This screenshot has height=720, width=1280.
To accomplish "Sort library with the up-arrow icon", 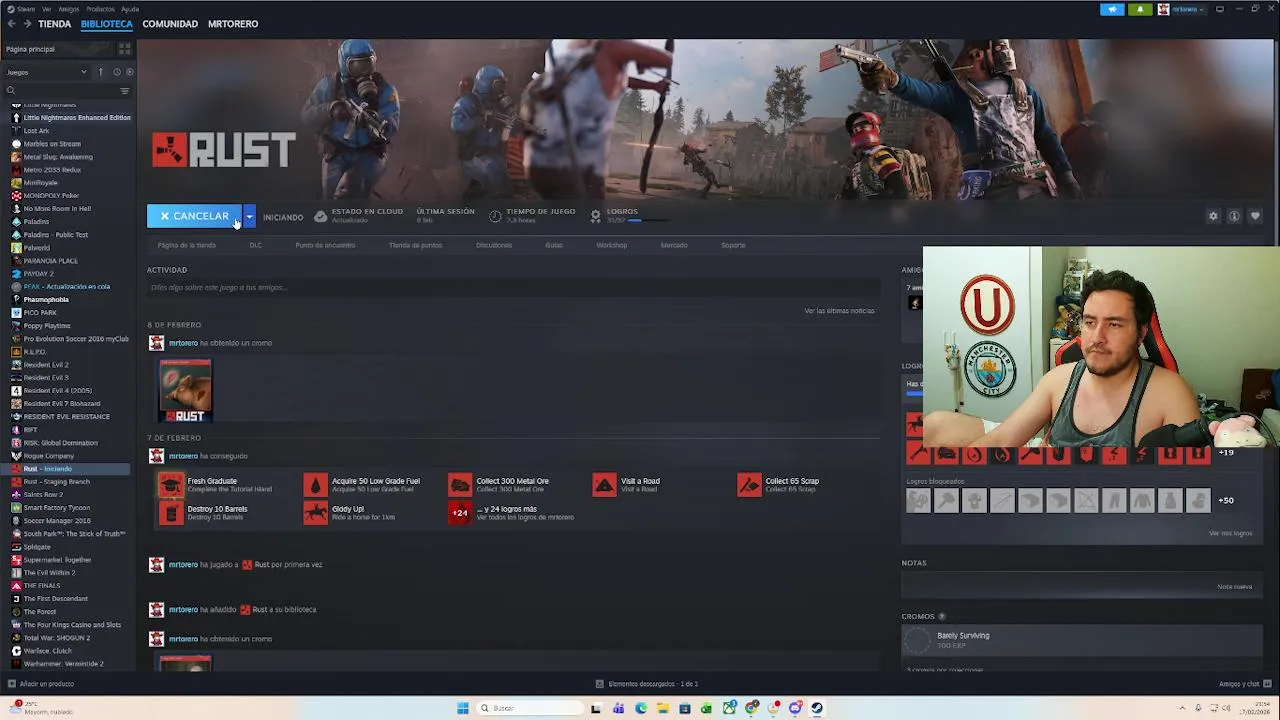I will [x=100, y=72].
